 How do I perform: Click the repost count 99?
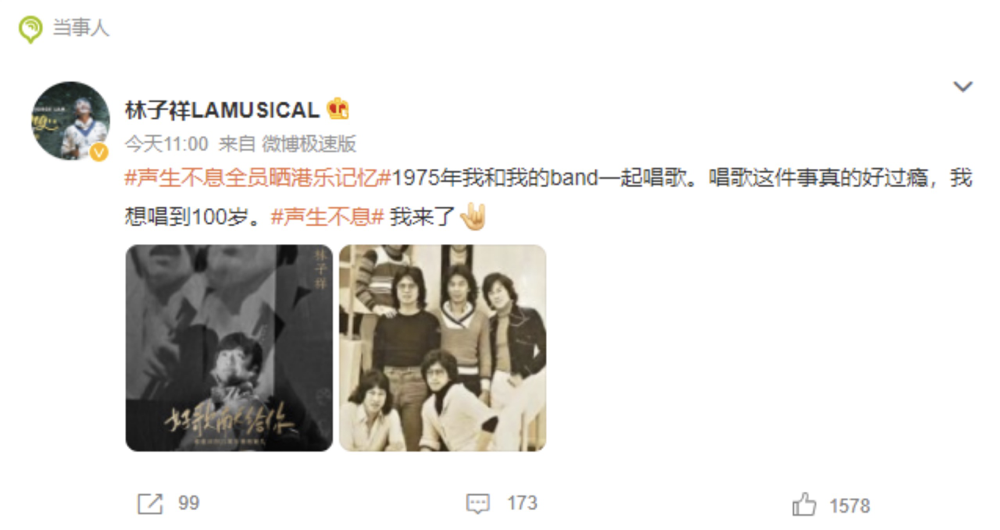189,503
